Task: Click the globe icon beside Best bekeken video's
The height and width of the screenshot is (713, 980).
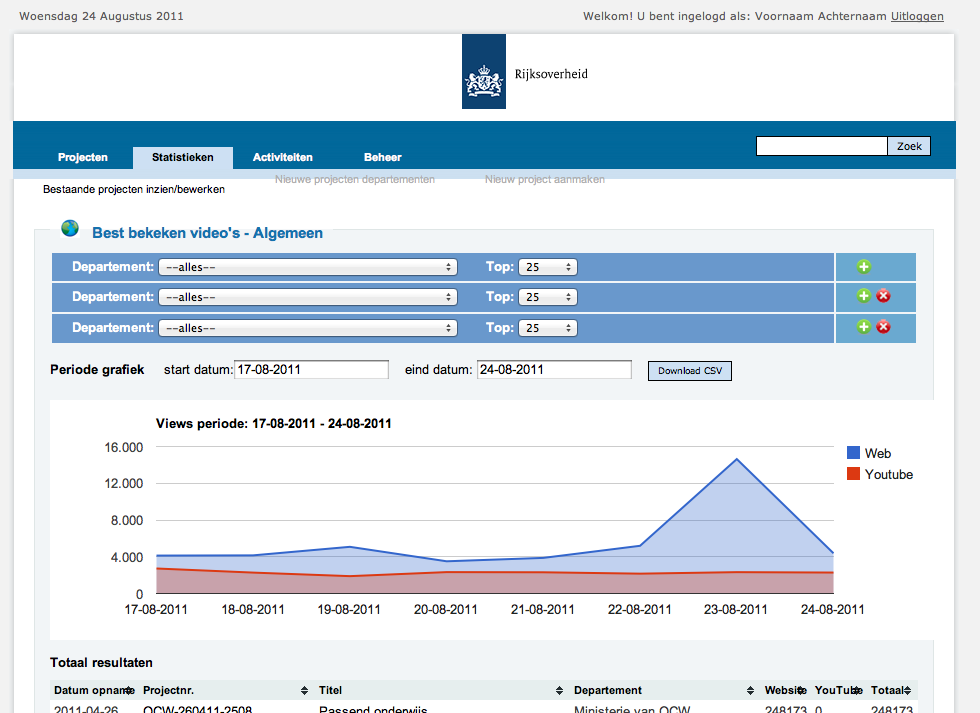Action: click(70, 229)
